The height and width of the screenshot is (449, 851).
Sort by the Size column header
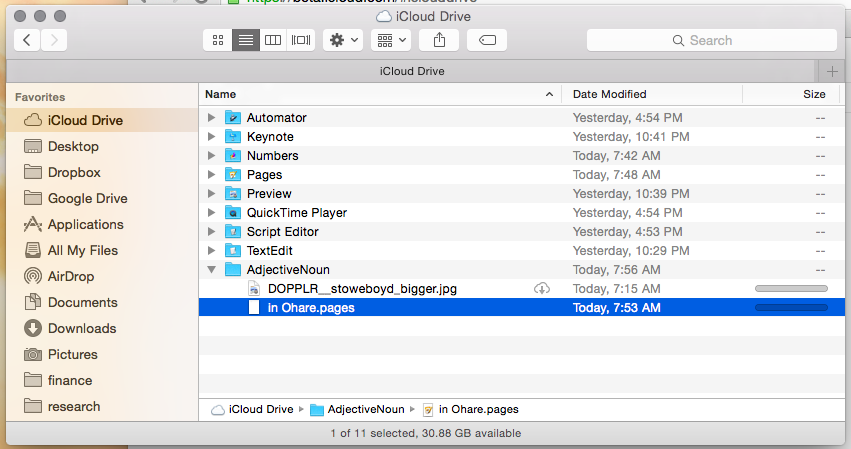791,94
